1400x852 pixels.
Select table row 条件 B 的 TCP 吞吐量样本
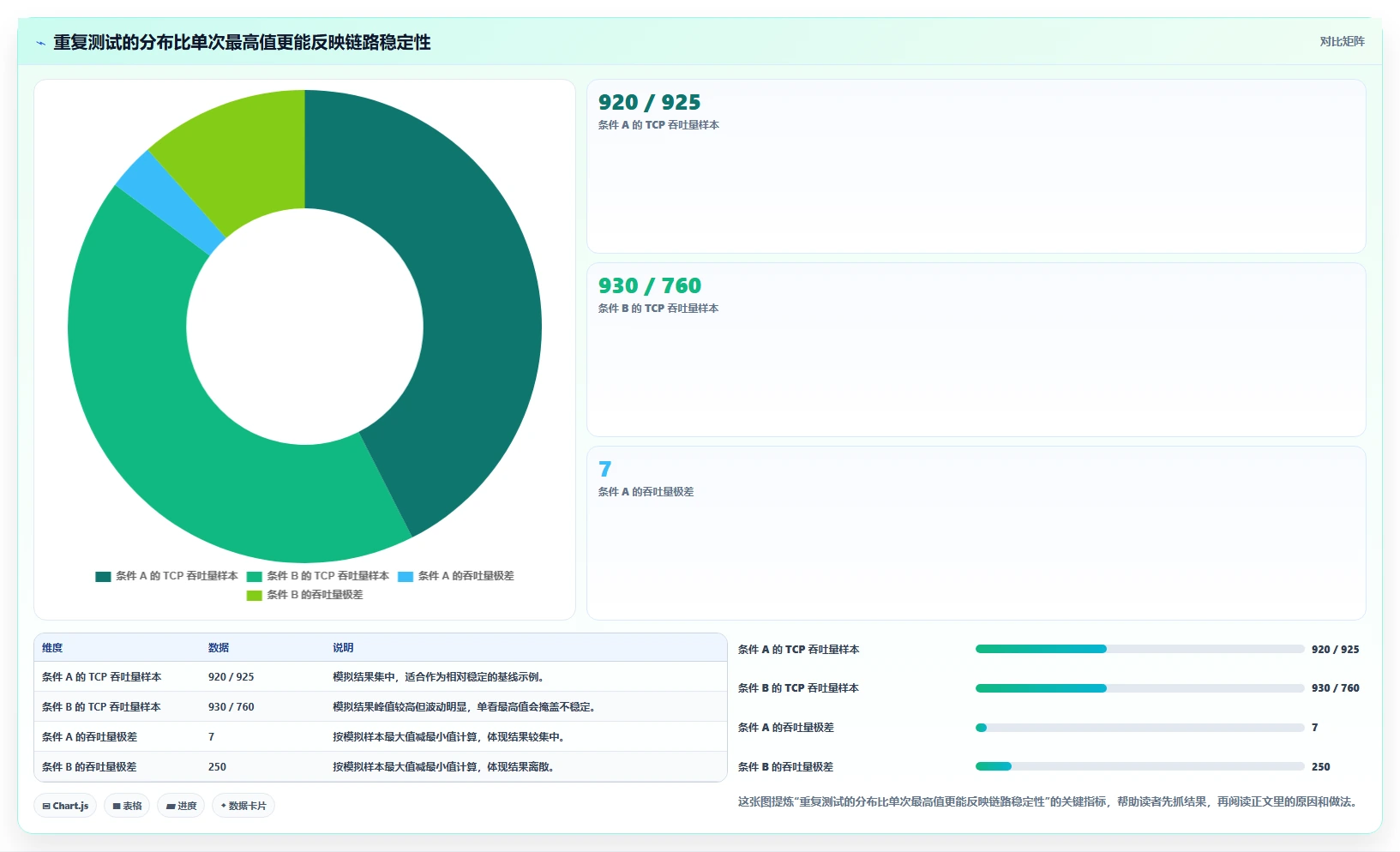click(381, 707)
